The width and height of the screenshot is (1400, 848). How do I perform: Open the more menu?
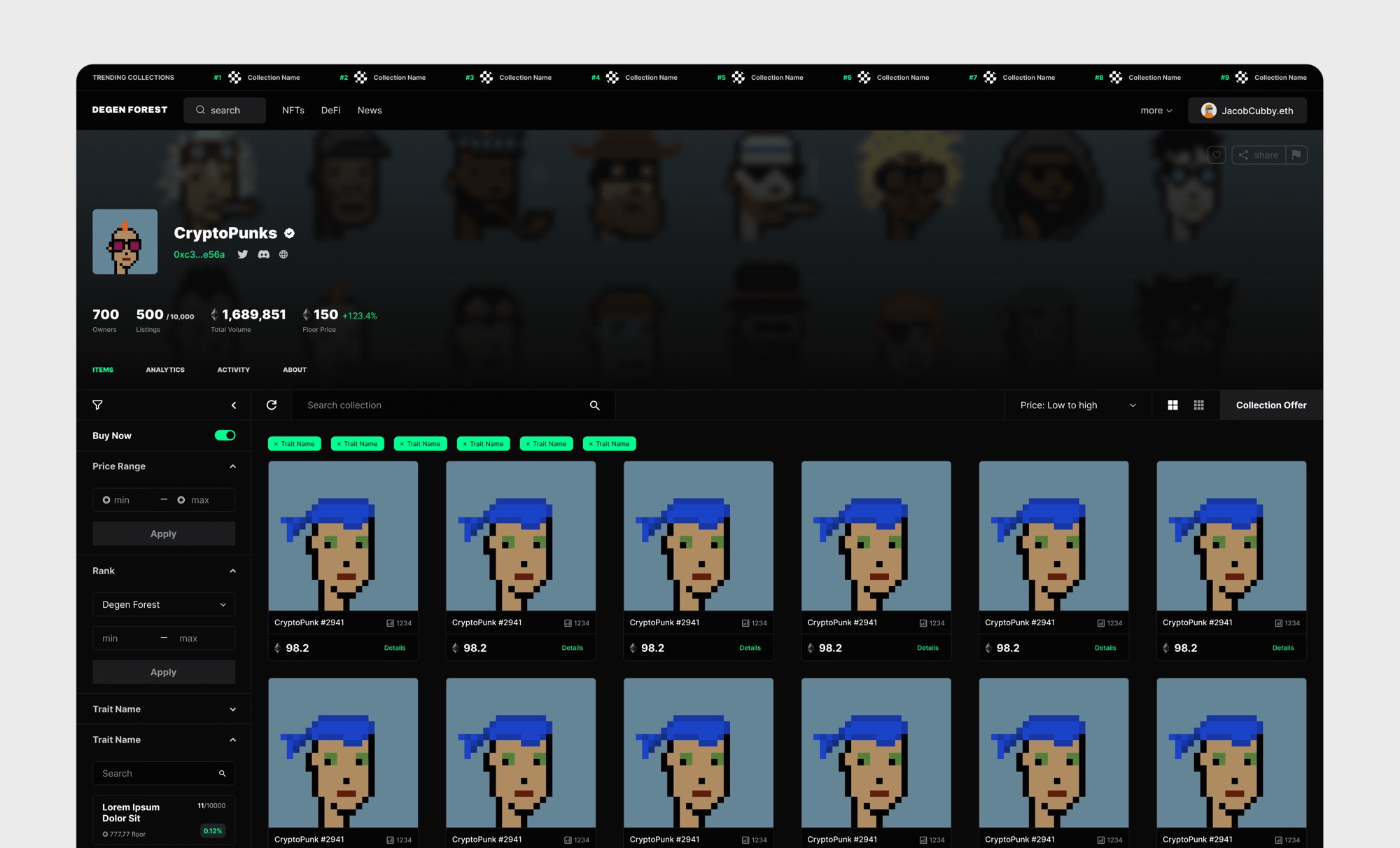[x=1156, y=111]
